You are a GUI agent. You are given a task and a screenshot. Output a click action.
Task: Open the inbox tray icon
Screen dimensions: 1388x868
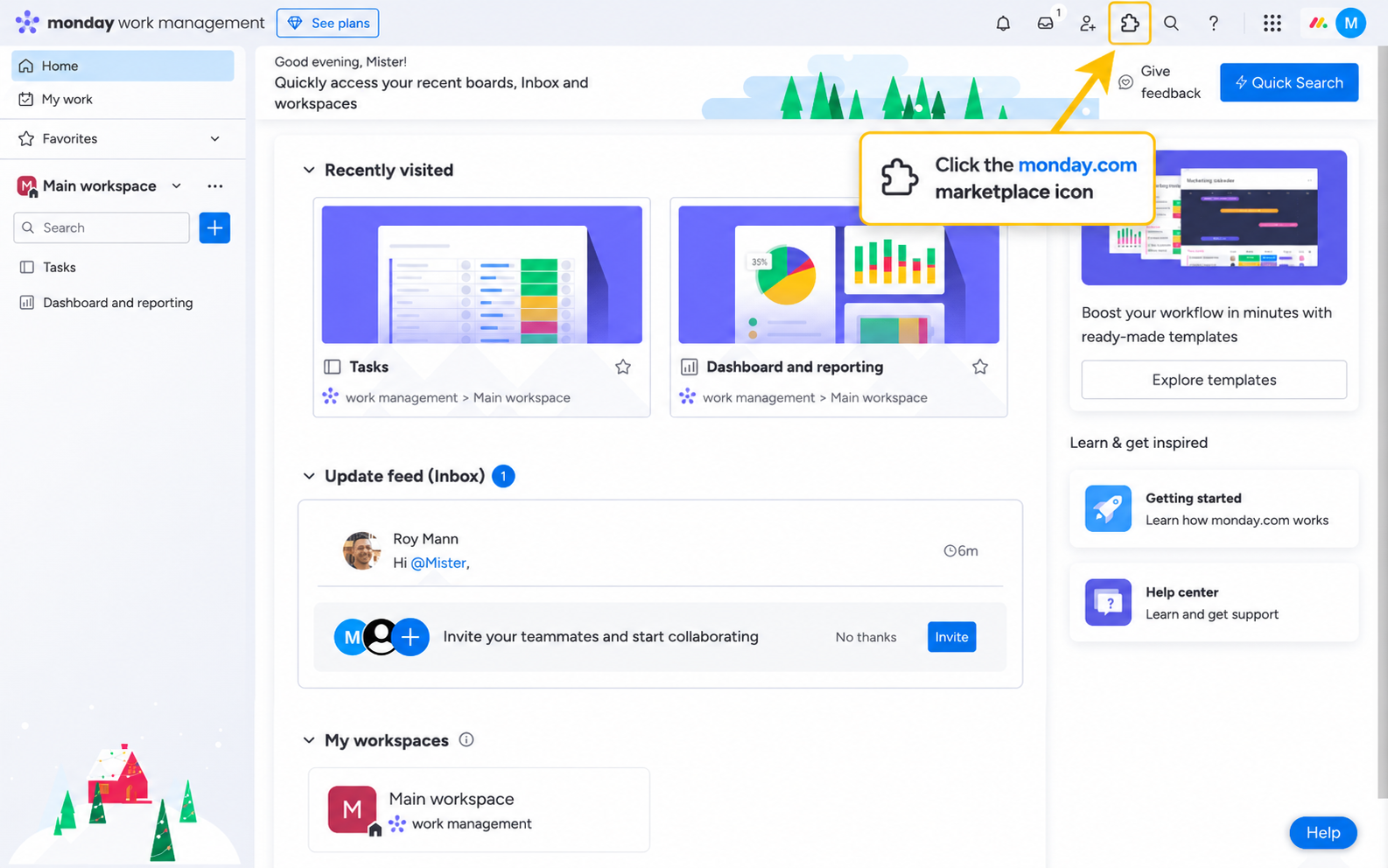tap(1045, 24)
